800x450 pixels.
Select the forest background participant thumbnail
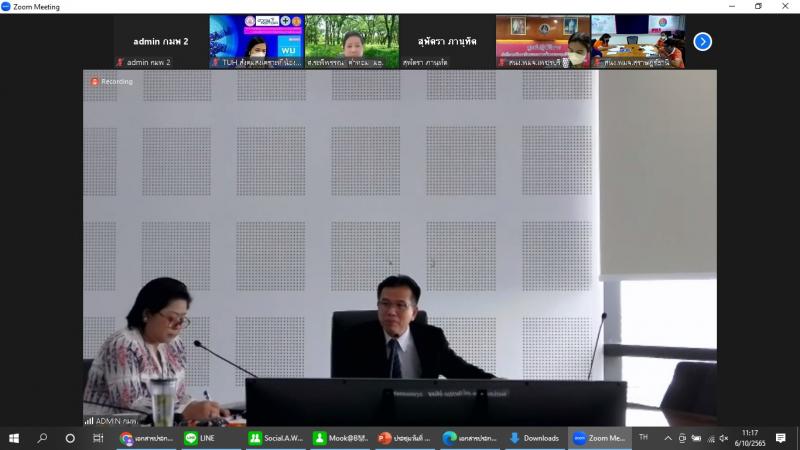click(x=352, y=41)
